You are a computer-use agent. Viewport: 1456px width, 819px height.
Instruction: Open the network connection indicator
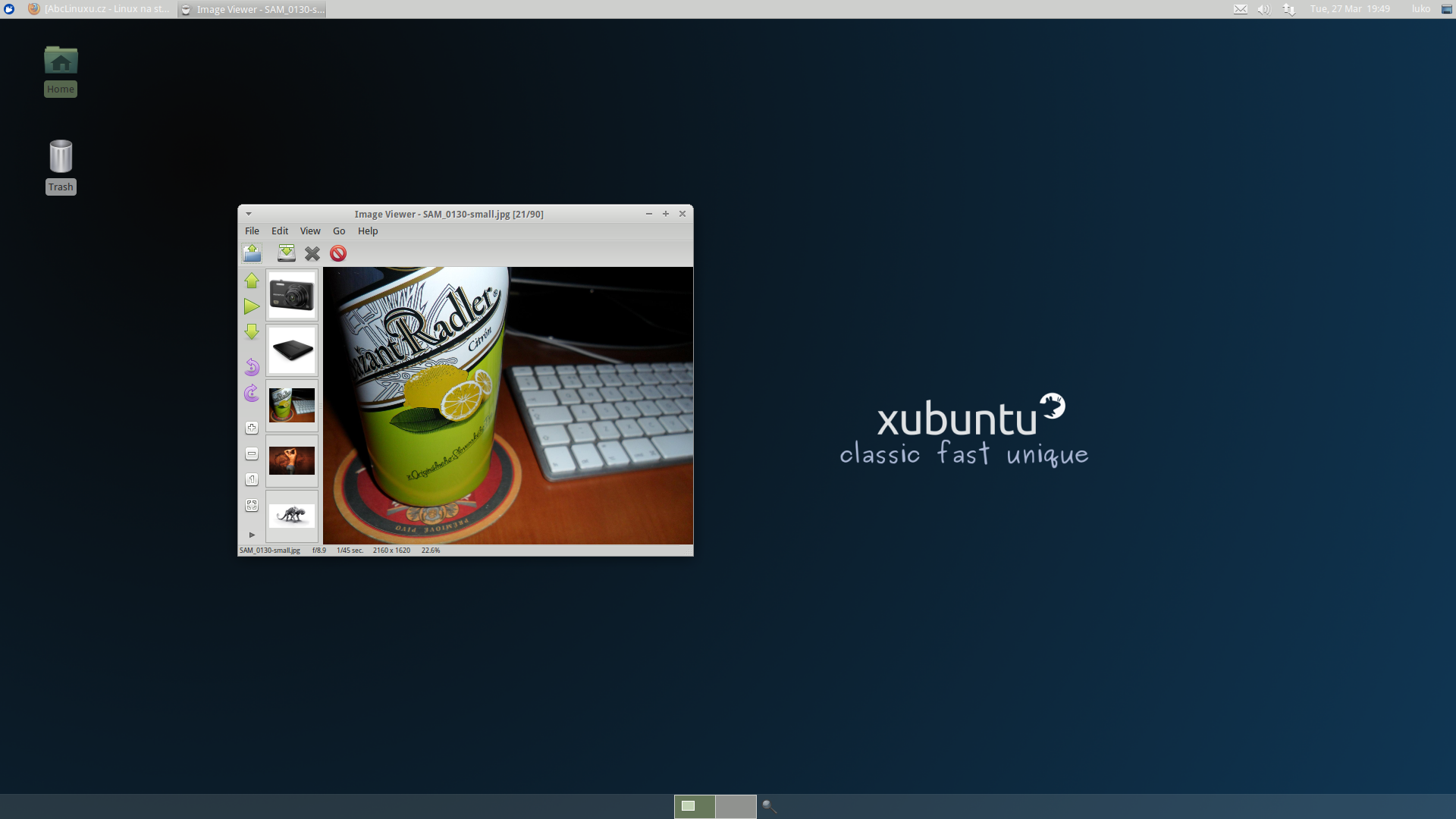(1288, 9)
